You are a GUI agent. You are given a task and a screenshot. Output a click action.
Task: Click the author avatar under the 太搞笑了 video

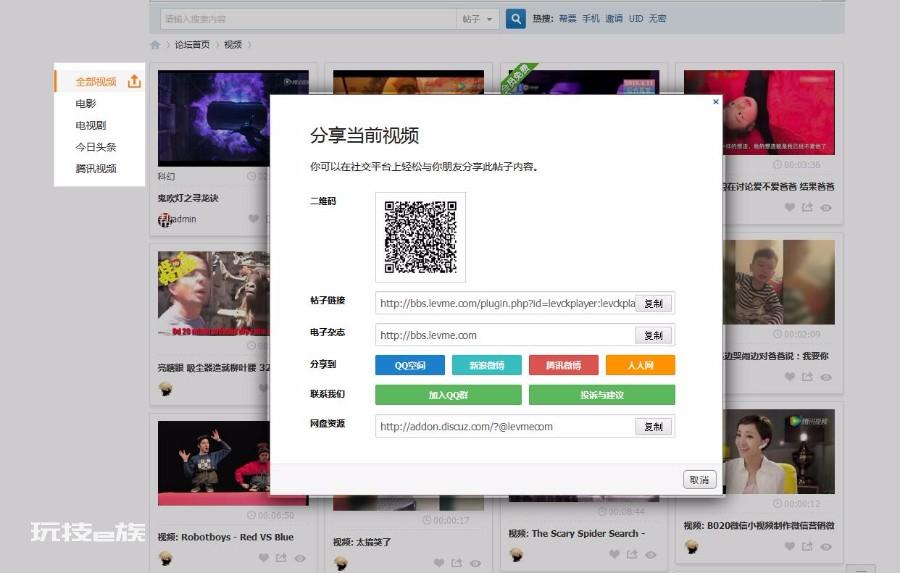coord(341,563)
